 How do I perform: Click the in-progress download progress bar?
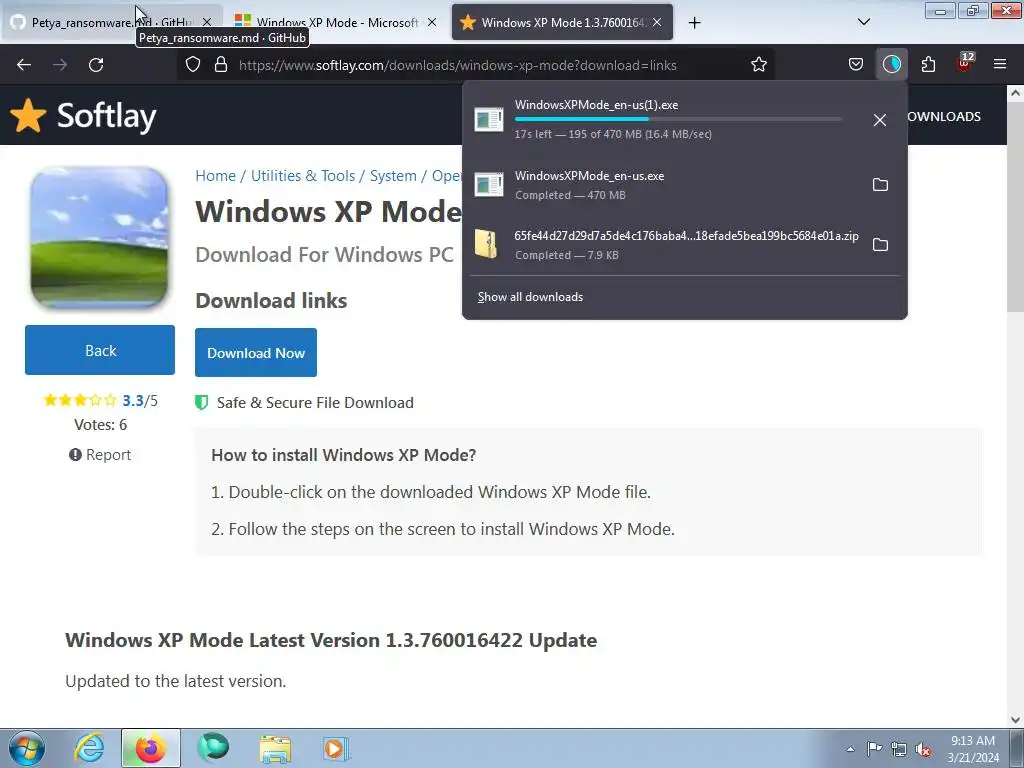[x=678, y=120]
